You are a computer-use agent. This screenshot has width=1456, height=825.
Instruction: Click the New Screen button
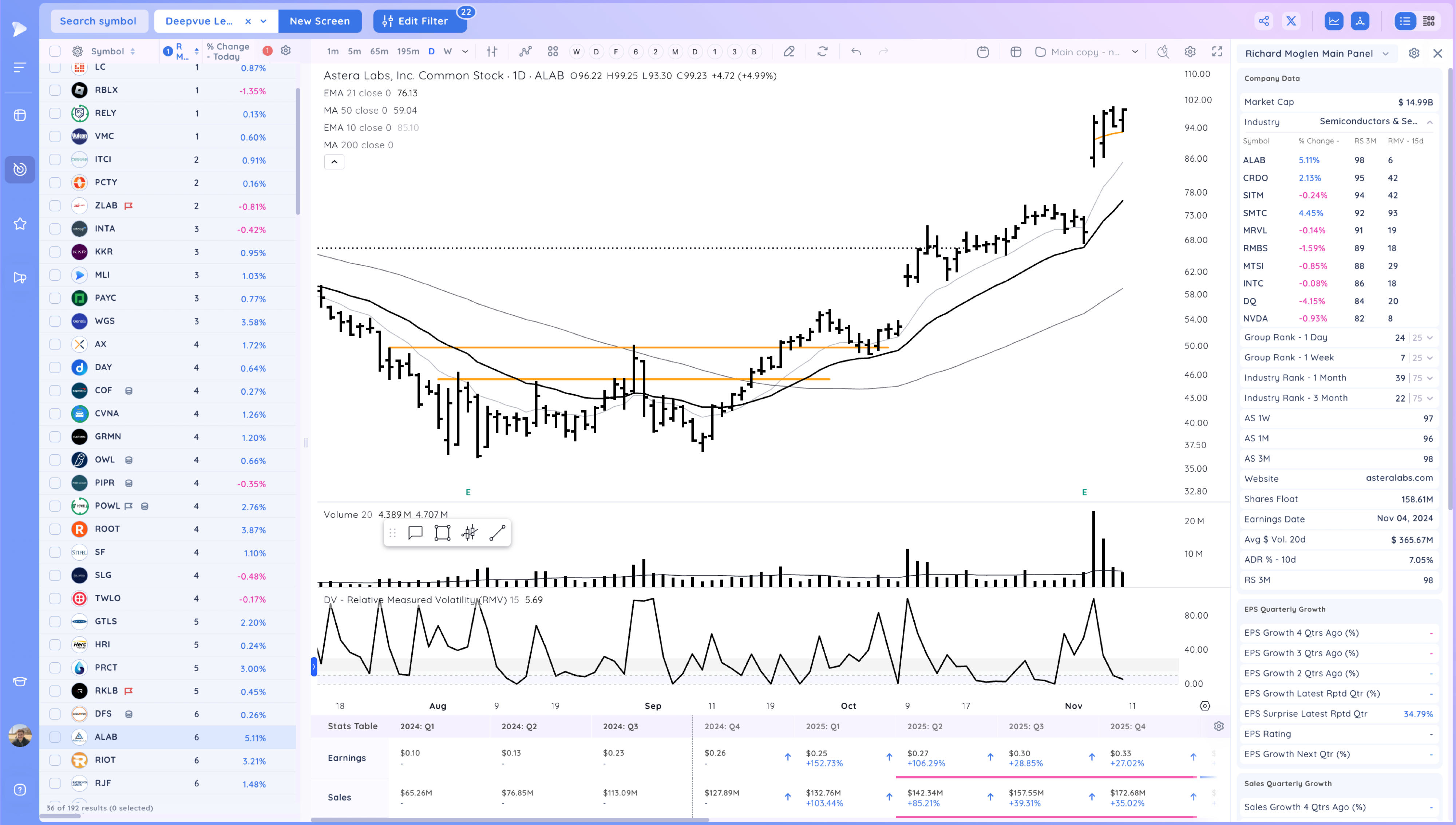tap(319, 21)
